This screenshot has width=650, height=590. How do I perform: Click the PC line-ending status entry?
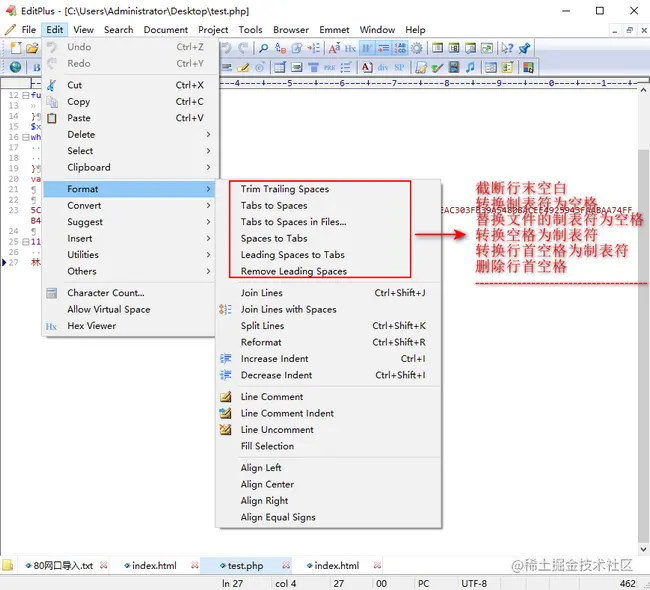pyautogui.click(x=423, y=583)
